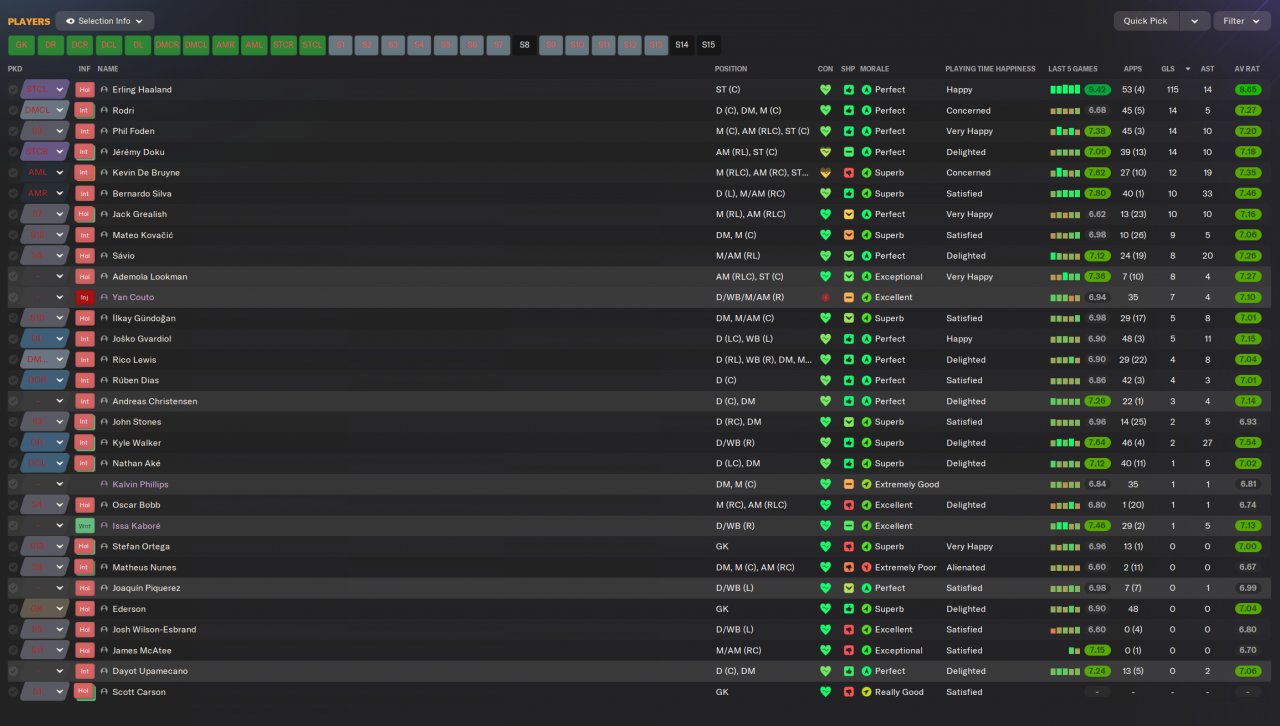
Task: Click the Int badge on Kyle Walker's row
Action: (85, 443)
